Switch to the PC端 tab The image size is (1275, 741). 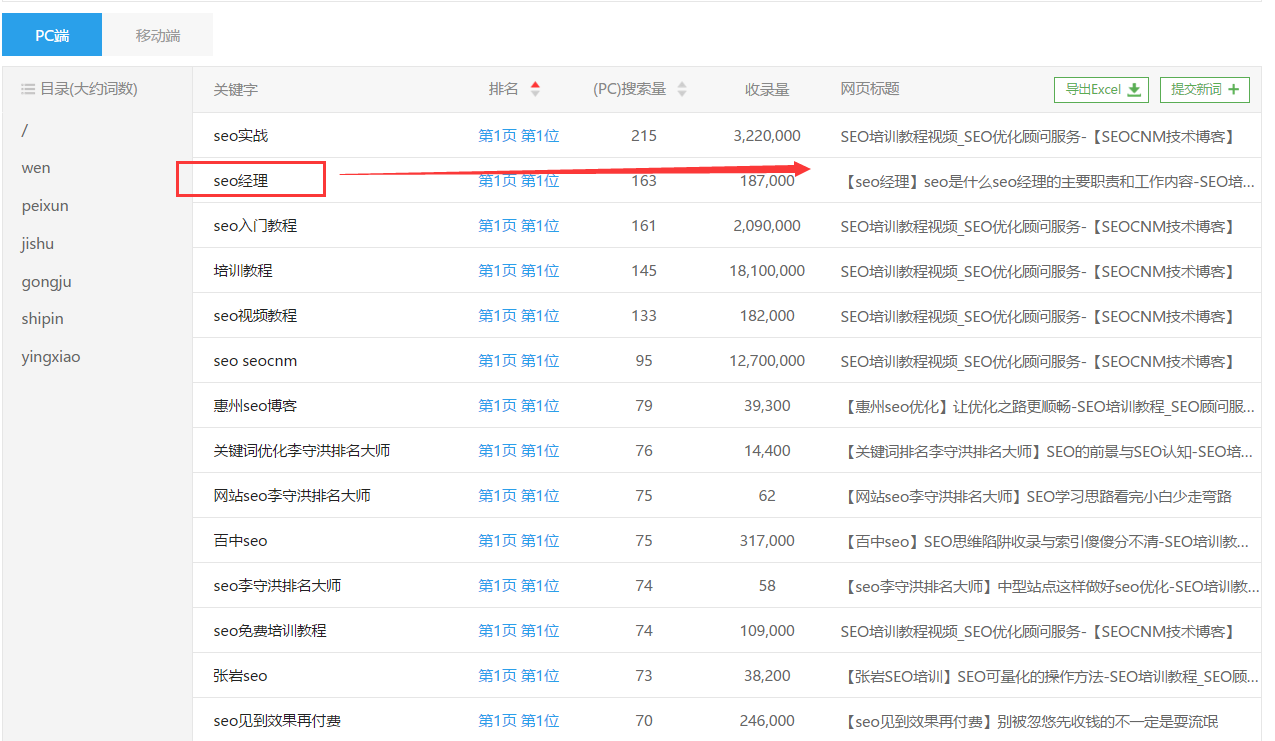pyautogui.click(x=52, y=35)
